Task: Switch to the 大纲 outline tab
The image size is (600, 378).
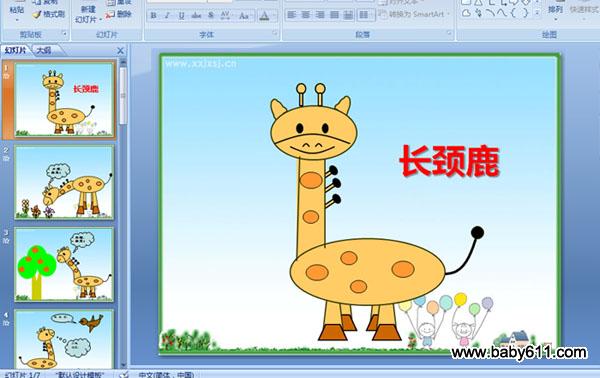Action: pyautogui.click(x=44, y=50)
